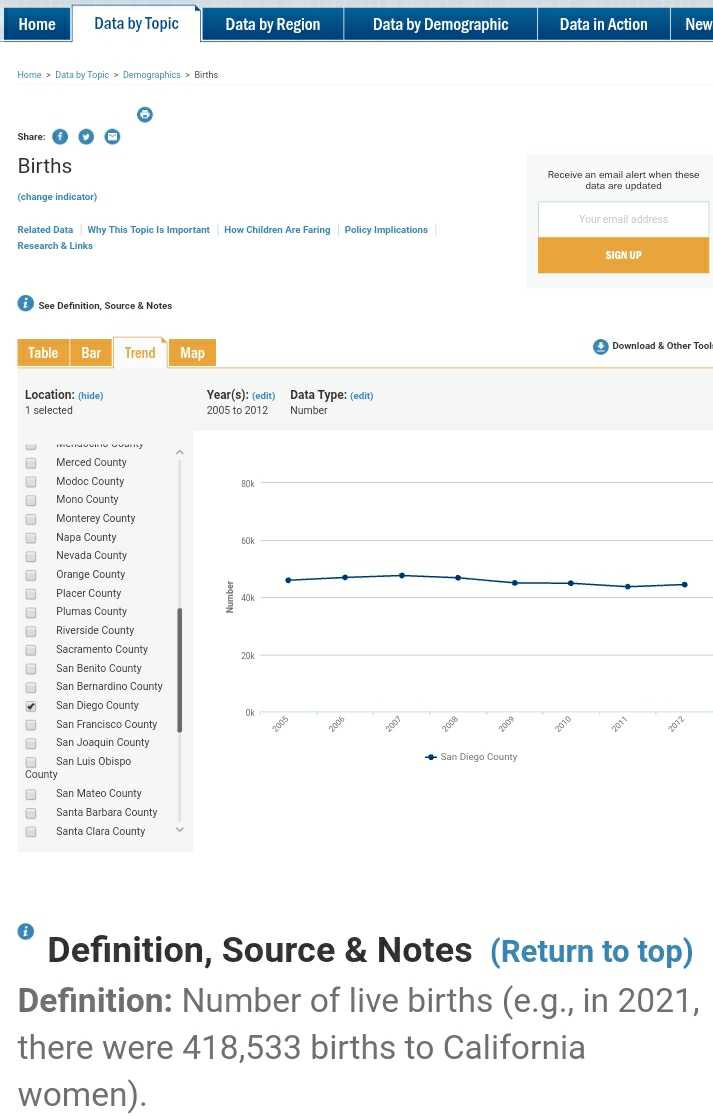713x1116 pixels.
Task: Open the Data by Region menu
Action: [272, 24]
